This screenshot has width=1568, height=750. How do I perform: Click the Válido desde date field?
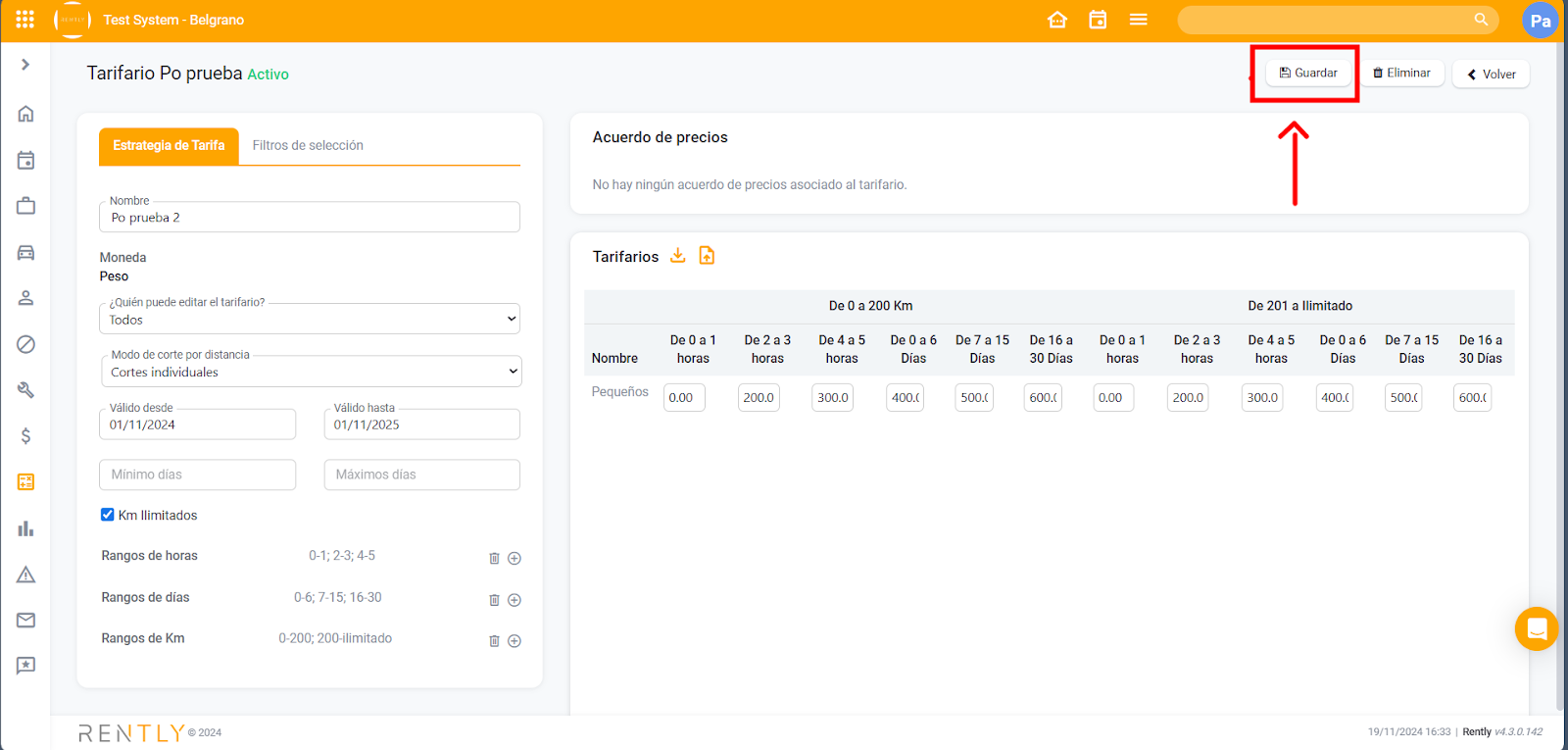pos(197,425)
